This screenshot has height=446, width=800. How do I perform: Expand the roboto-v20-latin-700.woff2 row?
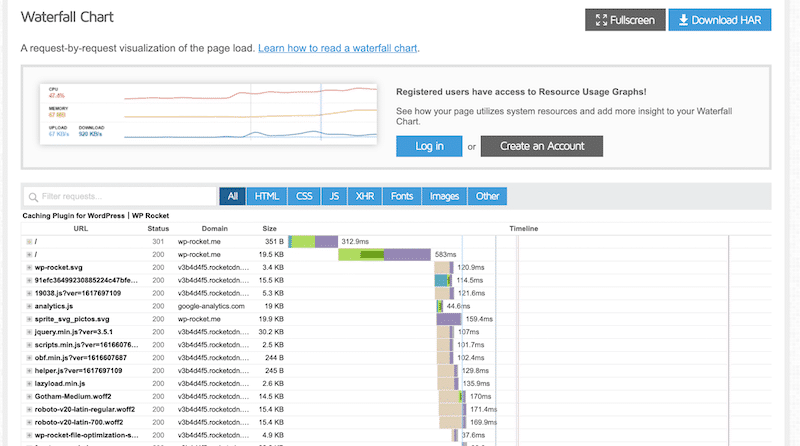tap(29, 423)
